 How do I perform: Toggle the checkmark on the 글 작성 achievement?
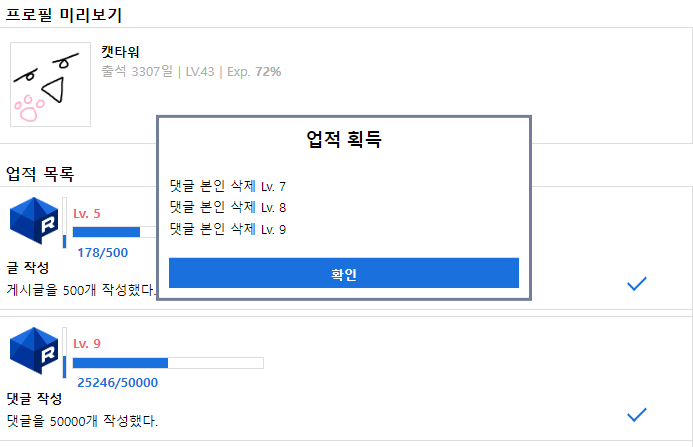coord(636,284)
